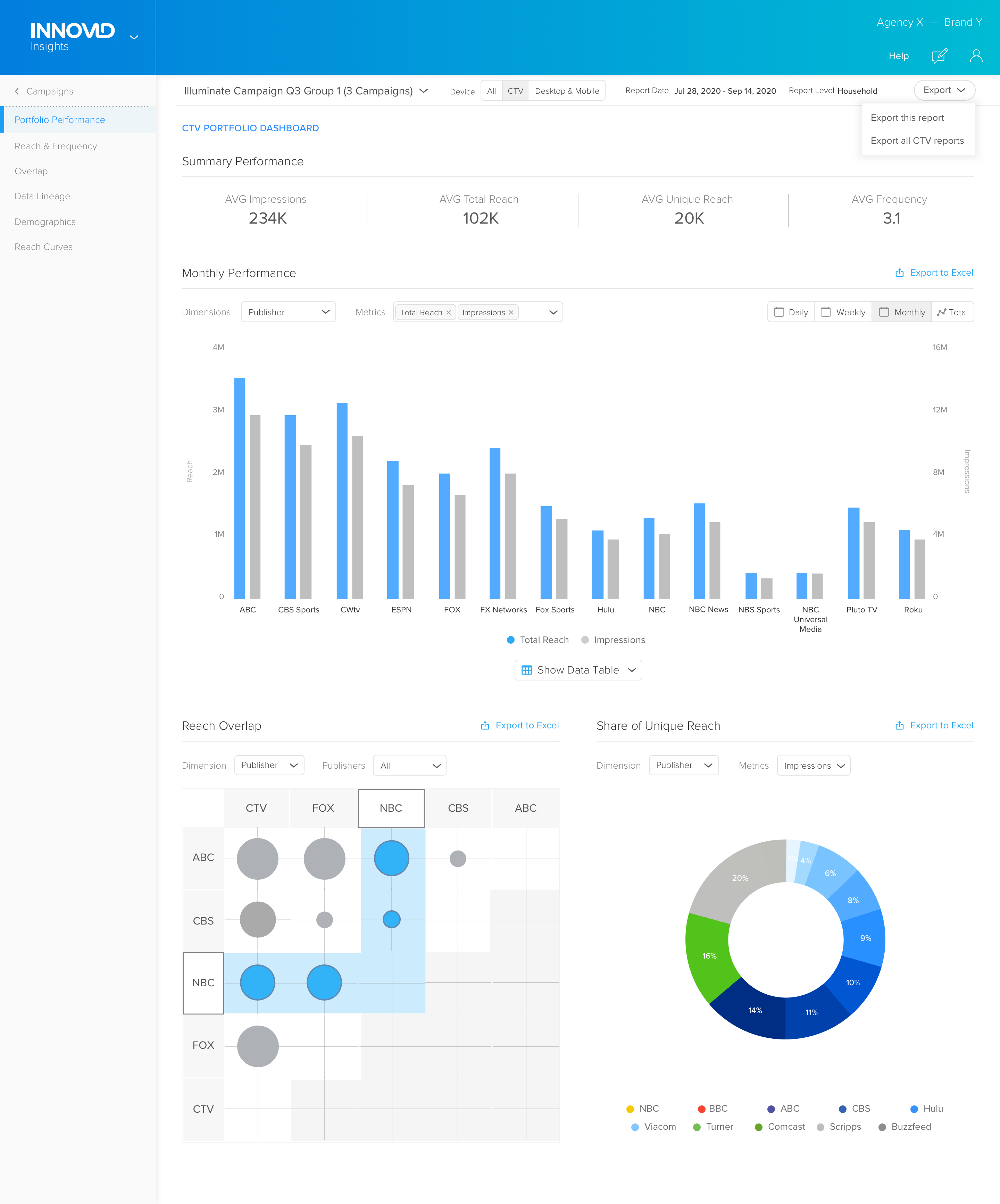The image size is (1000, 1204).
Task: Go to Reach & Frequency
Action: [56, 146]
